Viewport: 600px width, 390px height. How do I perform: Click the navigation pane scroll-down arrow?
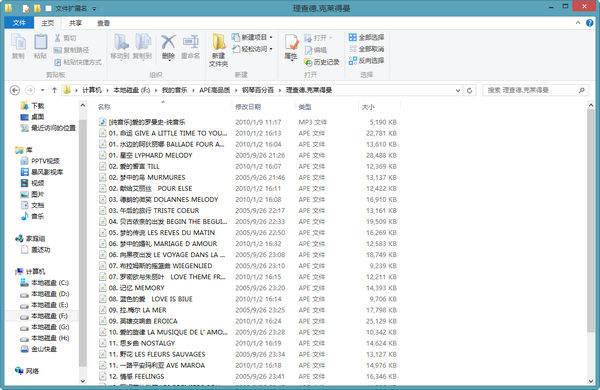point(83,380)
